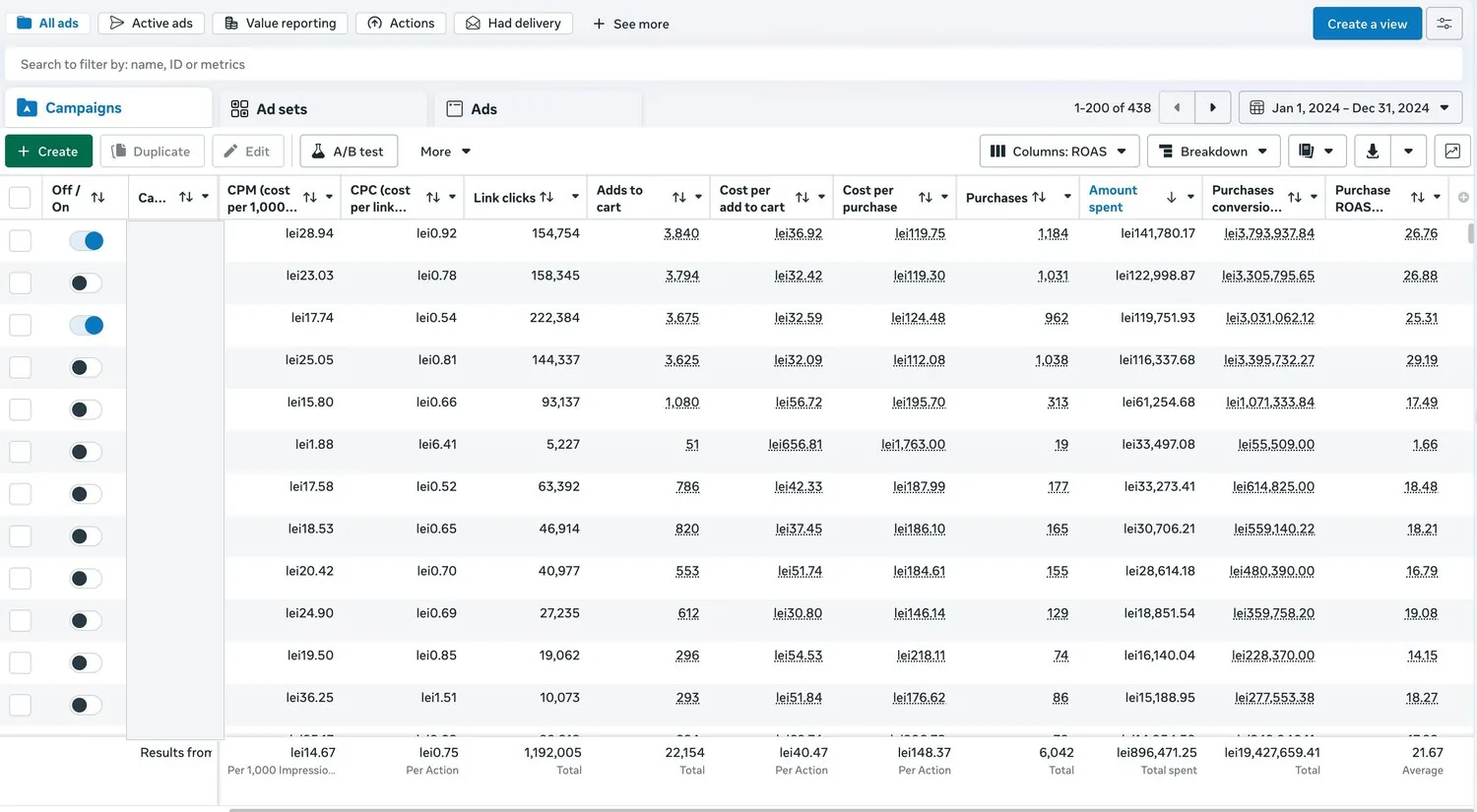Image resolution: width=1477 pixels, height=812 pixels.
Task: Open the charts view icon
Action: (1452, 152)
